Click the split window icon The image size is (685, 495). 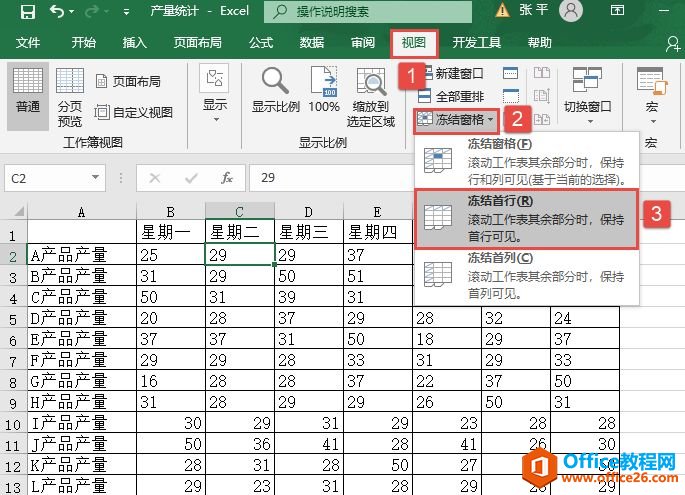pos(510,73)
